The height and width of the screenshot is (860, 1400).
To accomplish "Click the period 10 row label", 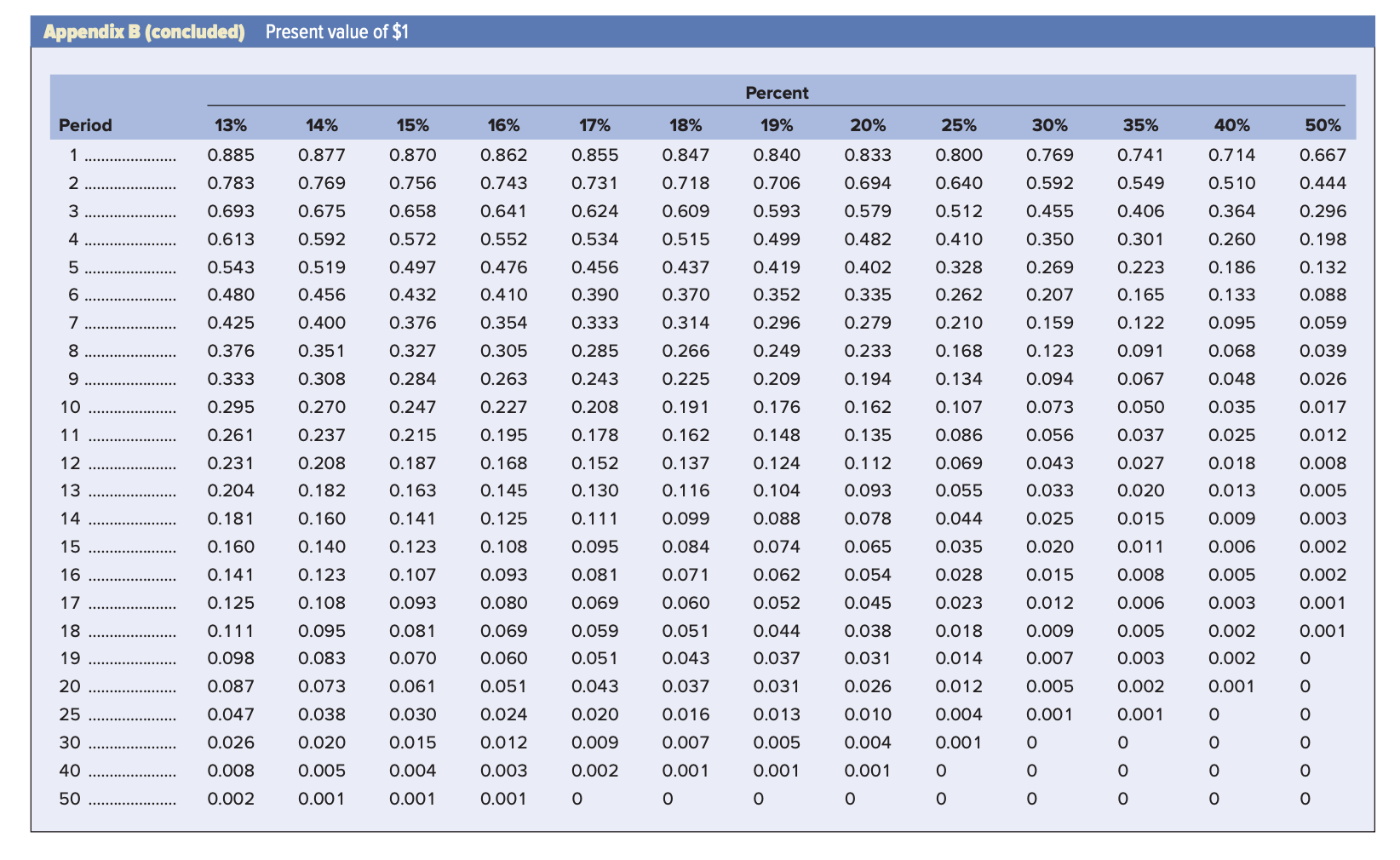I will [70, 407].
